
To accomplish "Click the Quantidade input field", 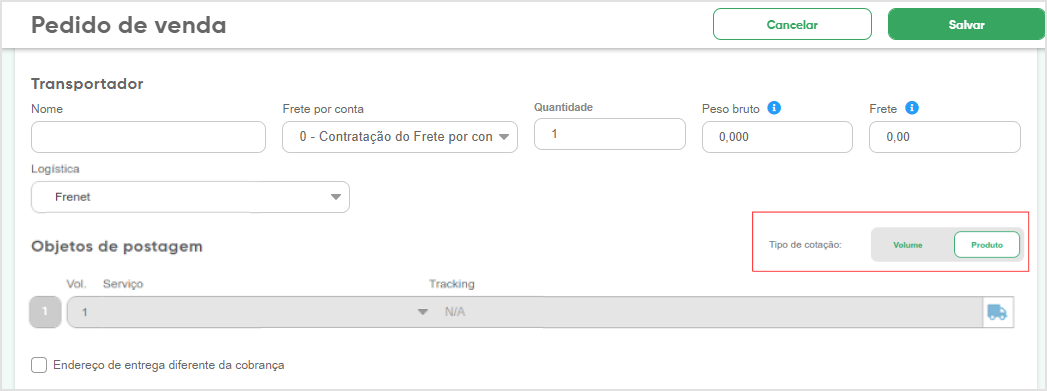I will (x=610, y=134).
